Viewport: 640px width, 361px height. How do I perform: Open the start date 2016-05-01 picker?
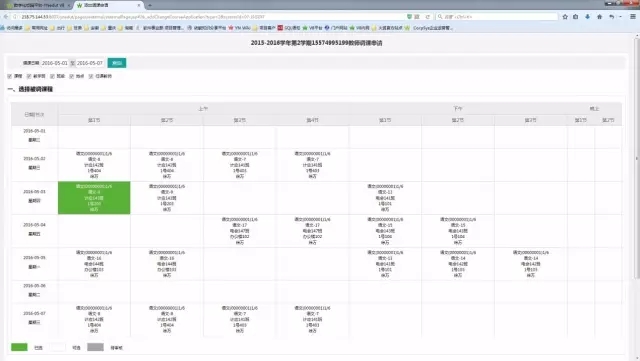tap(54, 63)
